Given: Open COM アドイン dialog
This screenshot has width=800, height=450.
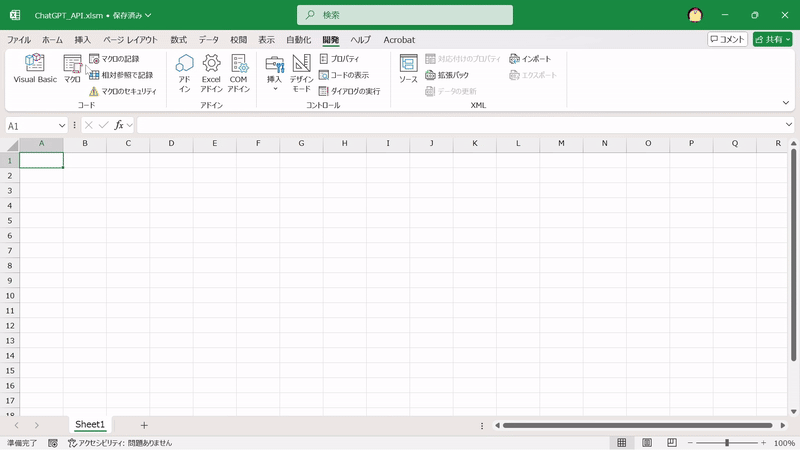Looking at the screenshot, I should click(238, 72).
